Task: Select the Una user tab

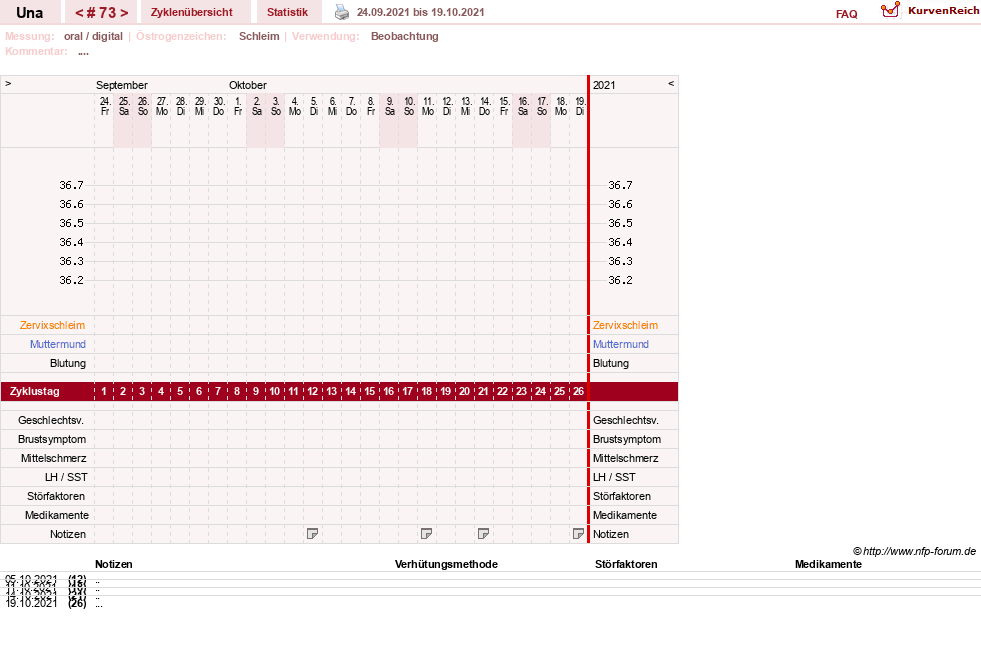Action: [29, 12]
